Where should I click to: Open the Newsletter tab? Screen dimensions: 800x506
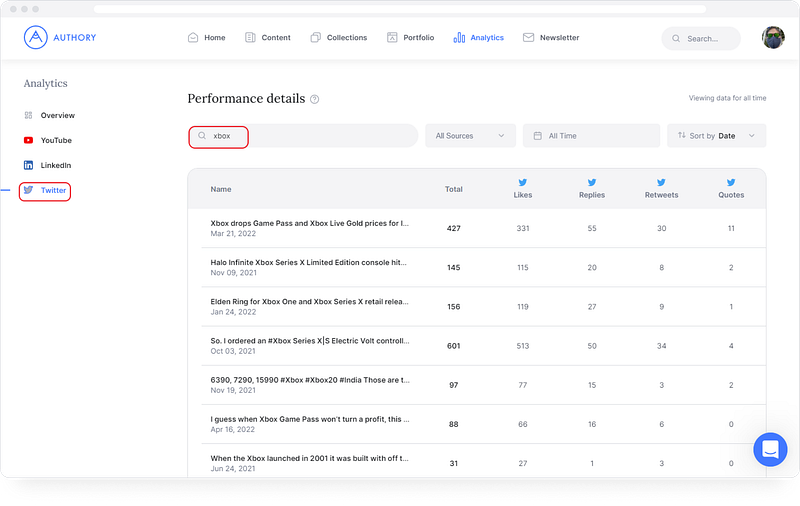(551, 37)
